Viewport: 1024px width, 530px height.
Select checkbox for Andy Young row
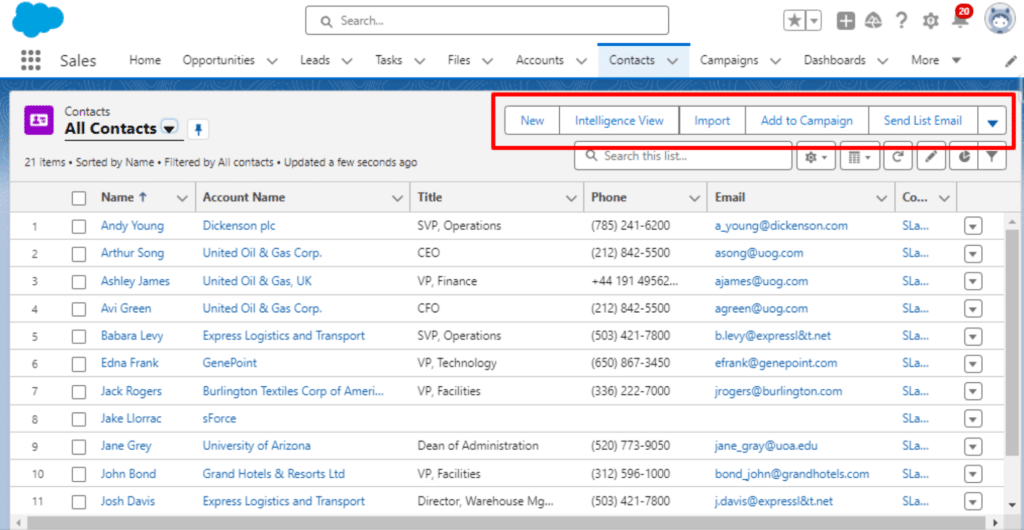tap(79, 226)
